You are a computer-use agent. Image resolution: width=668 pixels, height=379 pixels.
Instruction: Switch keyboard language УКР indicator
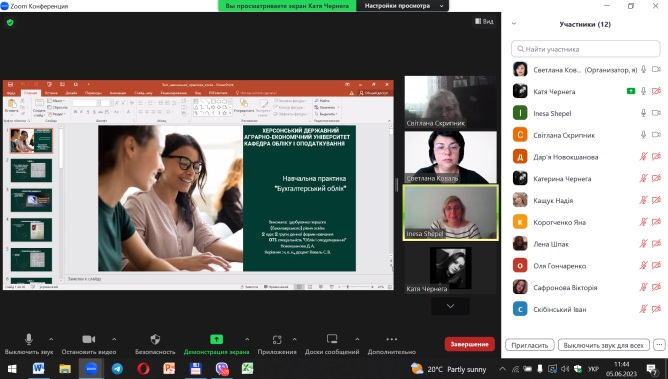point(593,369)
